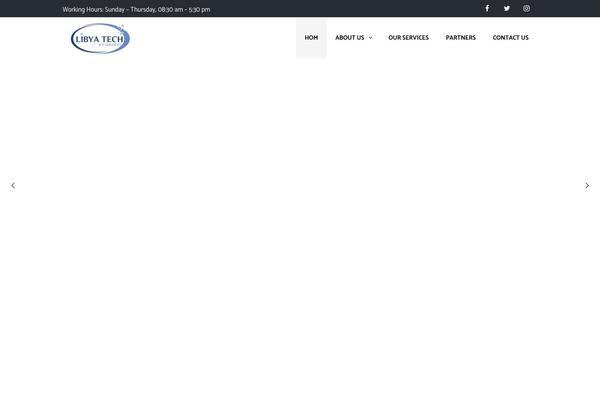Open the PARTNERS page

pos(460,38)
